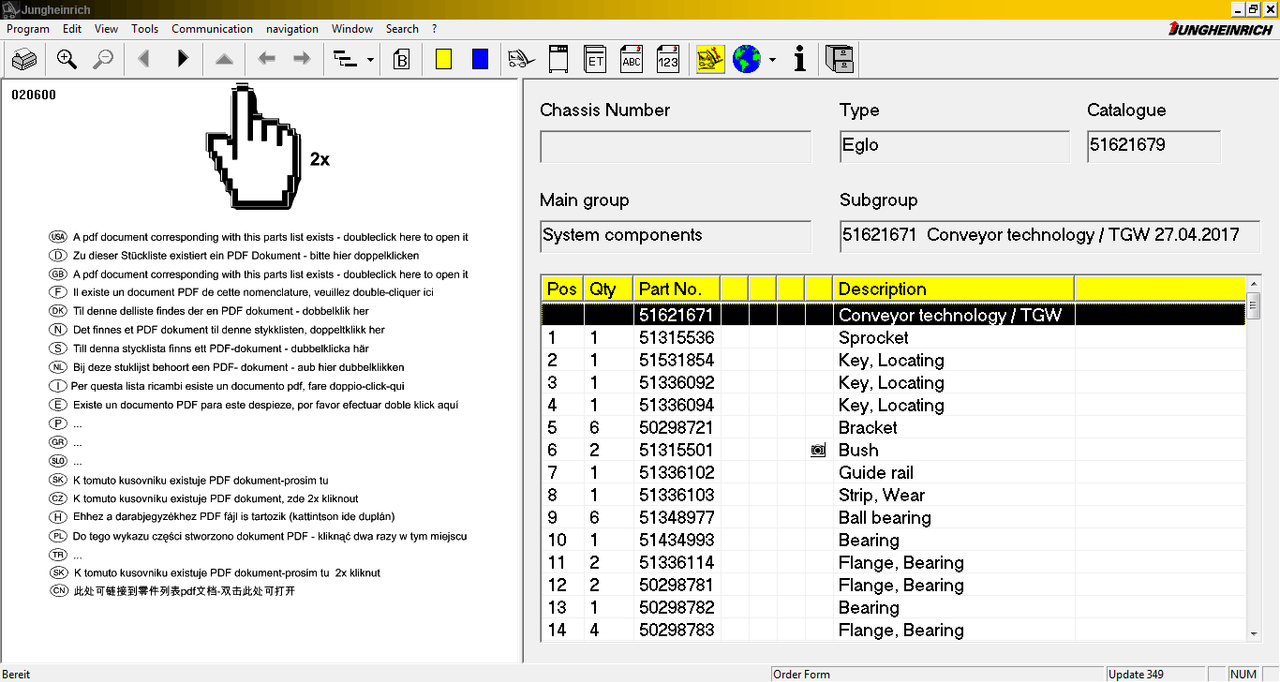
Task: Click the Main group field System components
Action: click(676, 237)
